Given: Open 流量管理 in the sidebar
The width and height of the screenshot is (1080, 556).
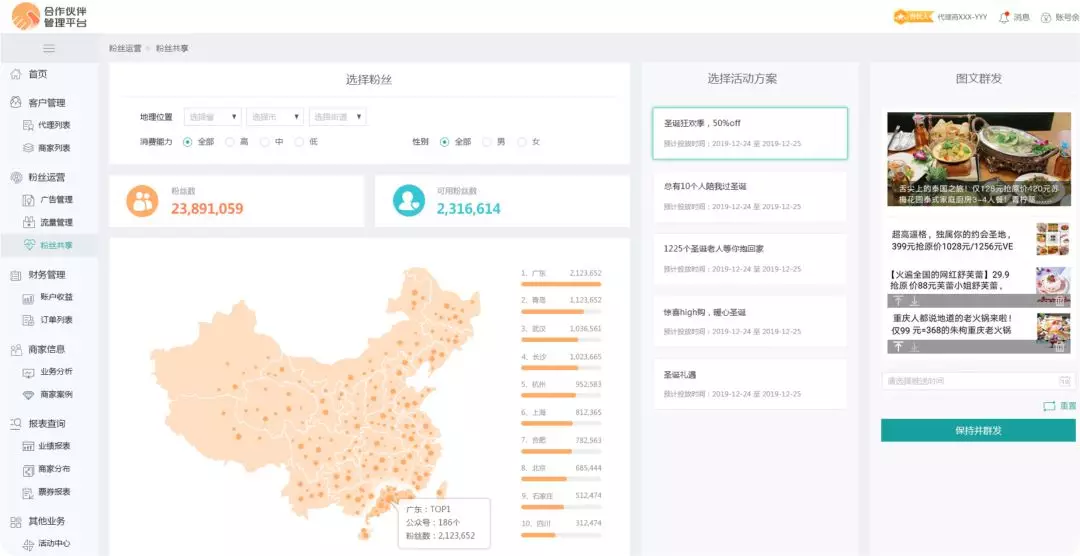Looking at the screenshot, I should tap(48, 223).
